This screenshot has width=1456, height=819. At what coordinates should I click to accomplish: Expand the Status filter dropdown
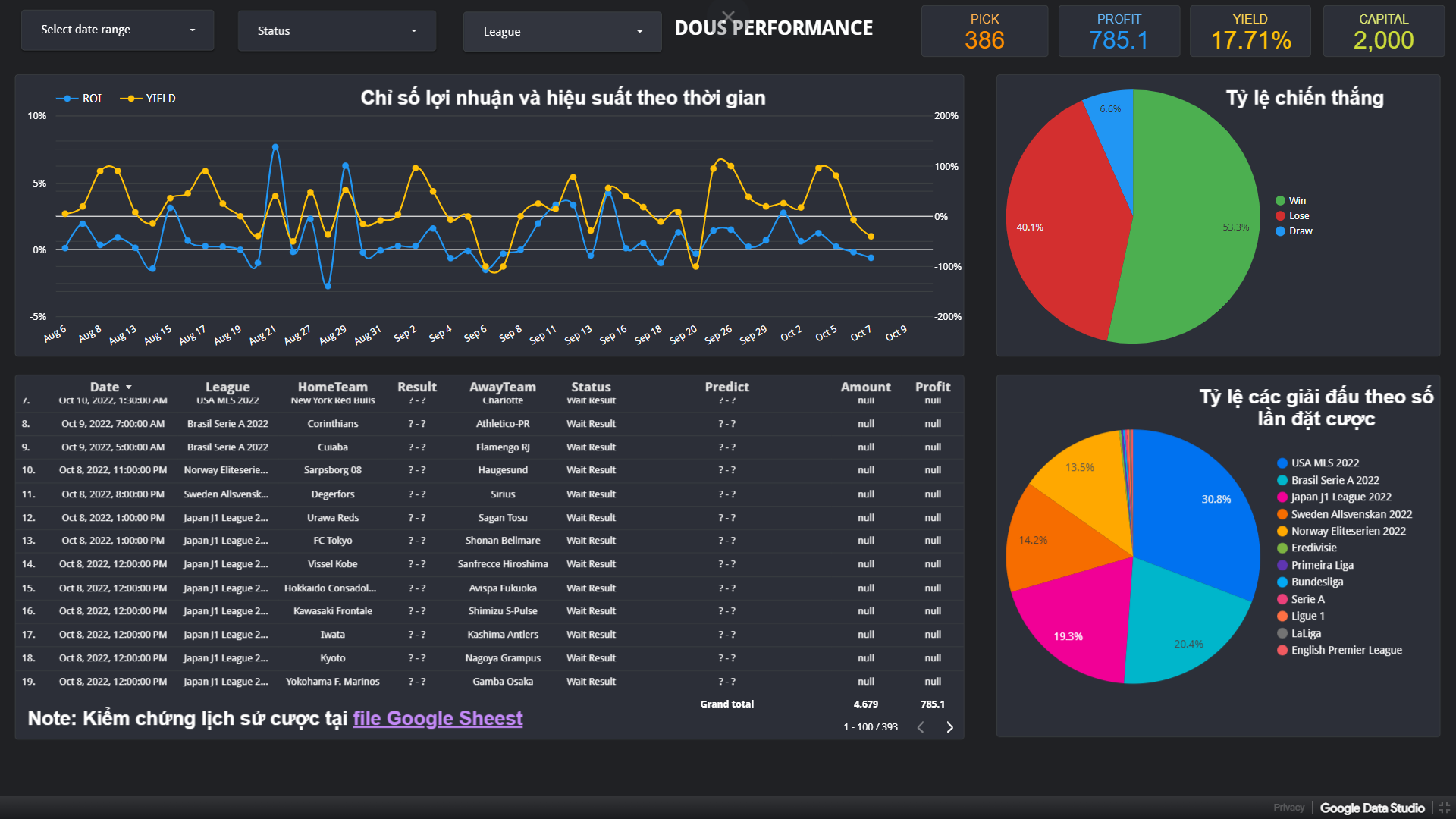(x=337, y=31)
